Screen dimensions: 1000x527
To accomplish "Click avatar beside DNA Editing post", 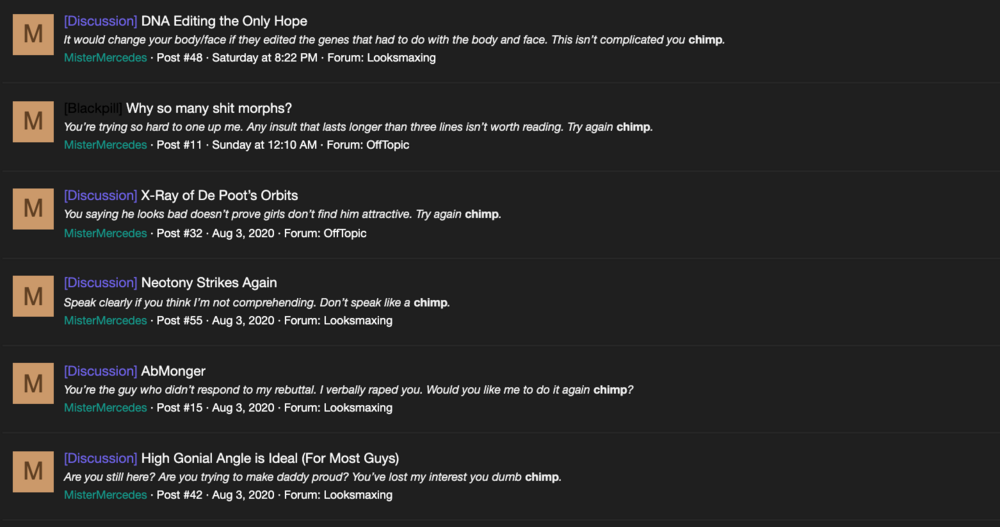I will tap(33, 34).
